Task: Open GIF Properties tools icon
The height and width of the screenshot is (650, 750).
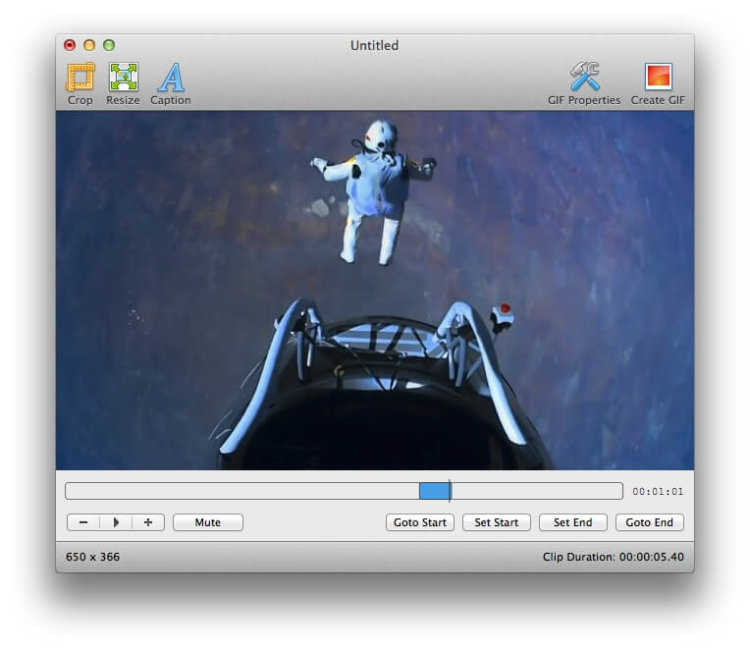Action: [585, 76]
